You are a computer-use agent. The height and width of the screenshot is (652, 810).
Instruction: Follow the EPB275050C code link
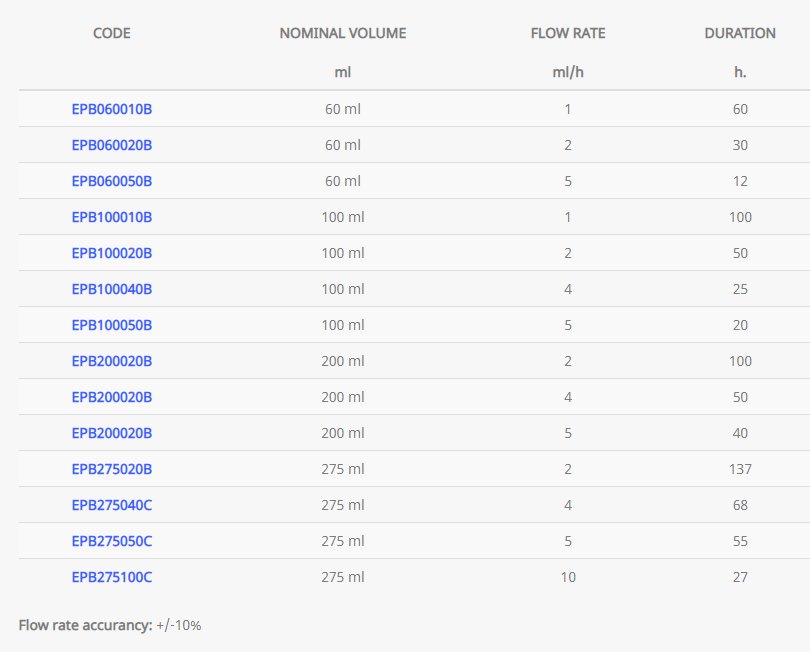coord(111,541)
